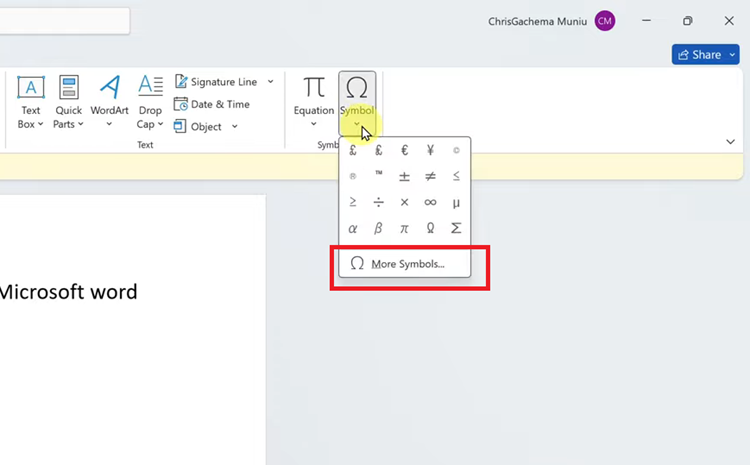750x465 pixels.
Task: Open the Text Box gallery
Action: [31, 102]
